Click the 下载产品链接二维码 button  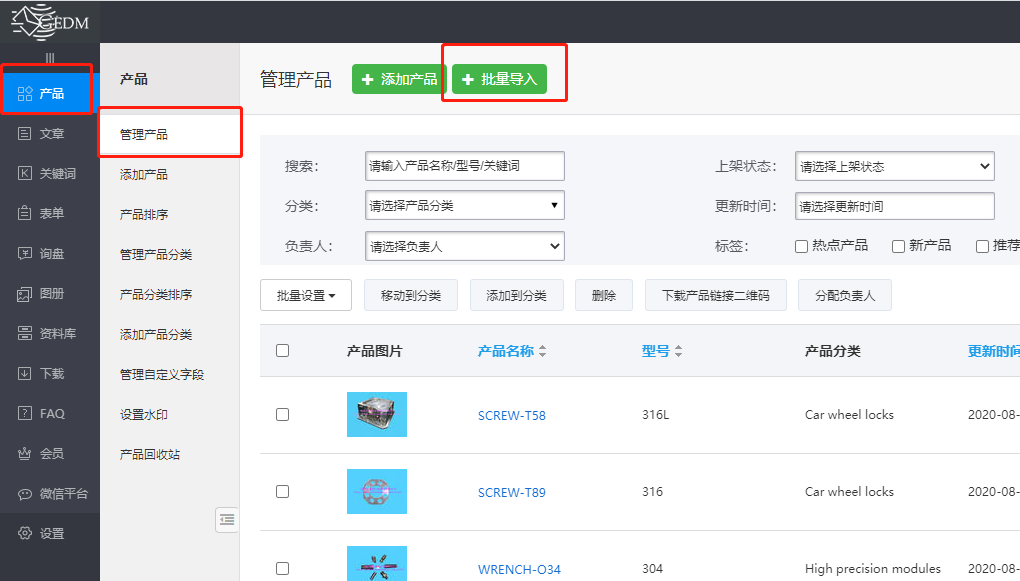pos(716,295)
